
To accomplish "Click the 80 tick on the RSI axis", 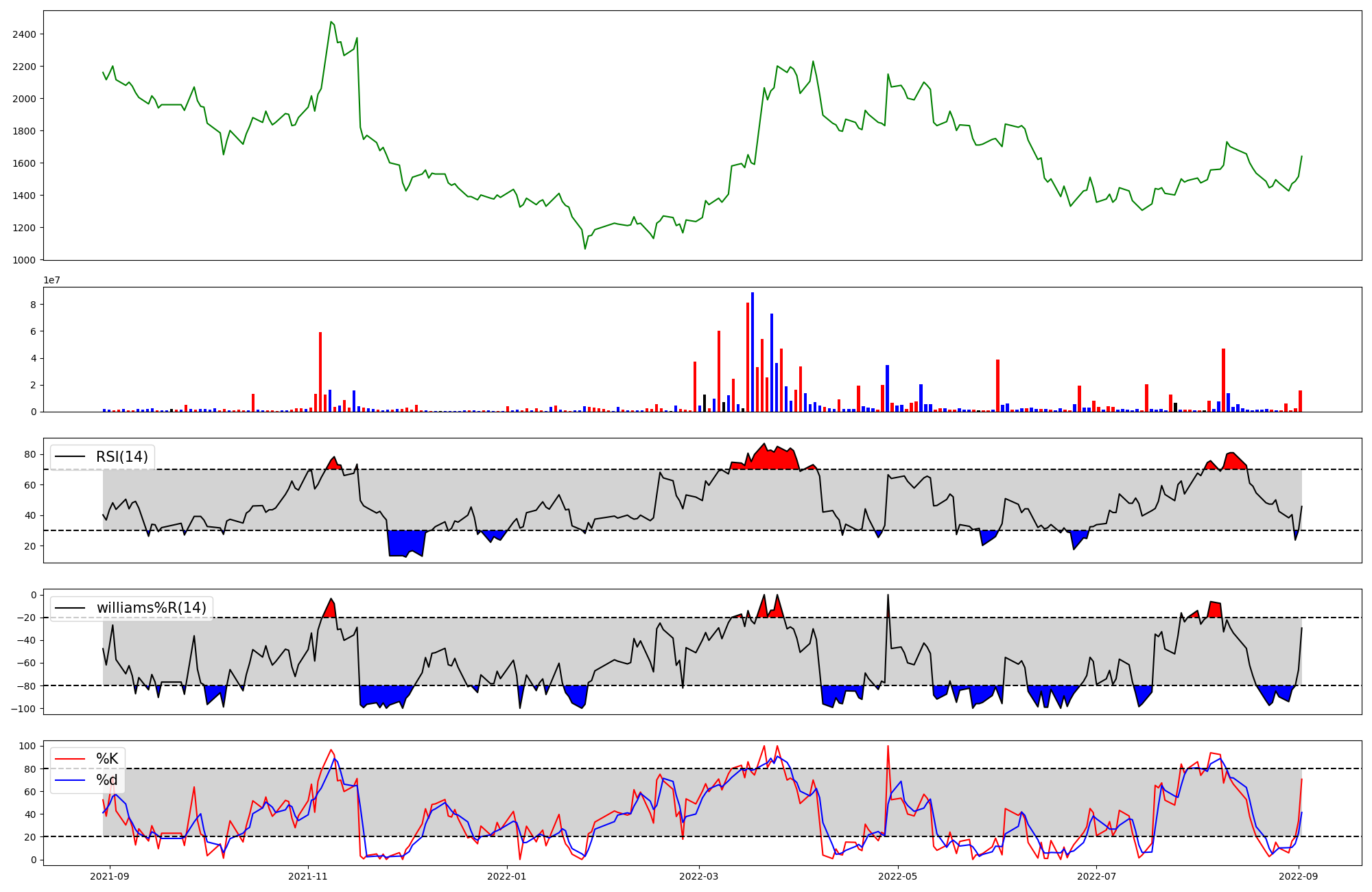I will (x=30, y=454).
